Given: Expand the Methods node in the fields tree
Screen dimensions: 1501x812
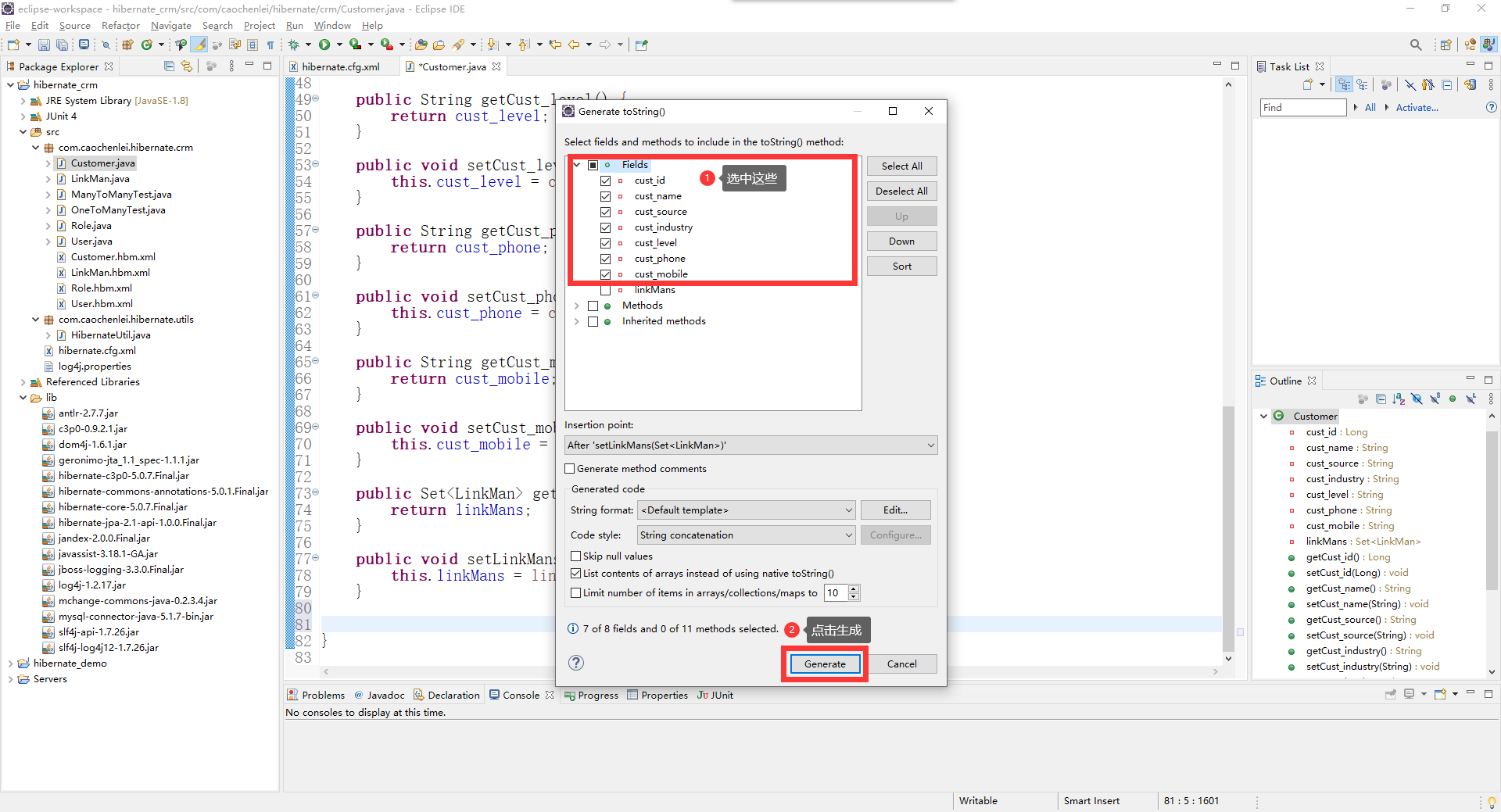Looking at the screenshot, I should [x=577, y=306].
